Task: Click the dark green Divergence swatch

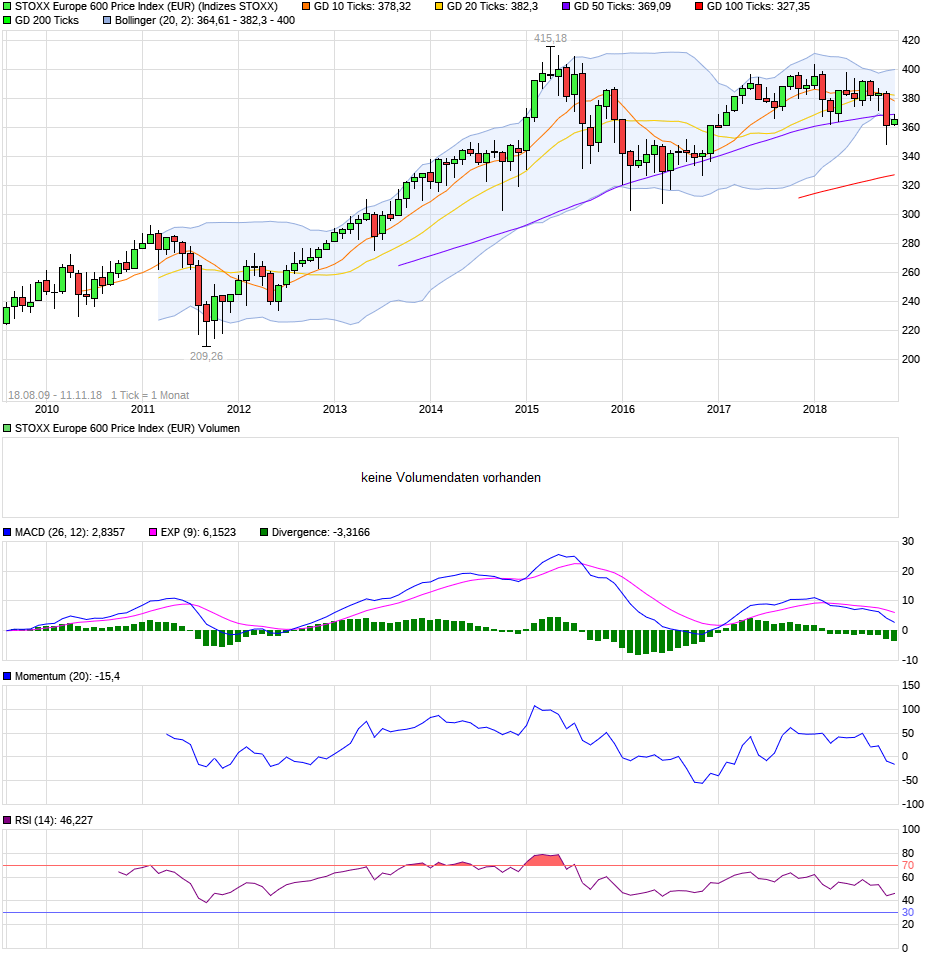Action: pyautogui.click(x=264, y=533)
